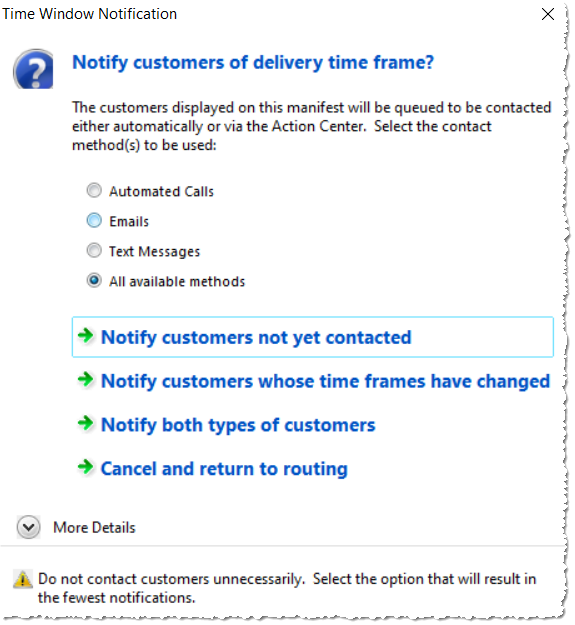Image resolution: width=575 pixels, height=625 pixels.
Task: Click green arrow beside 'Notify both types of customers'
Action: 86,423
